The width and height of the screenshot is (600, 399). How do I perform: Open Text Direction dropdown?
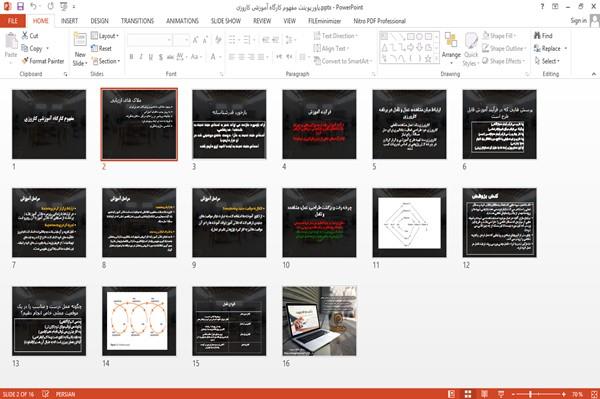pos(336,36)
